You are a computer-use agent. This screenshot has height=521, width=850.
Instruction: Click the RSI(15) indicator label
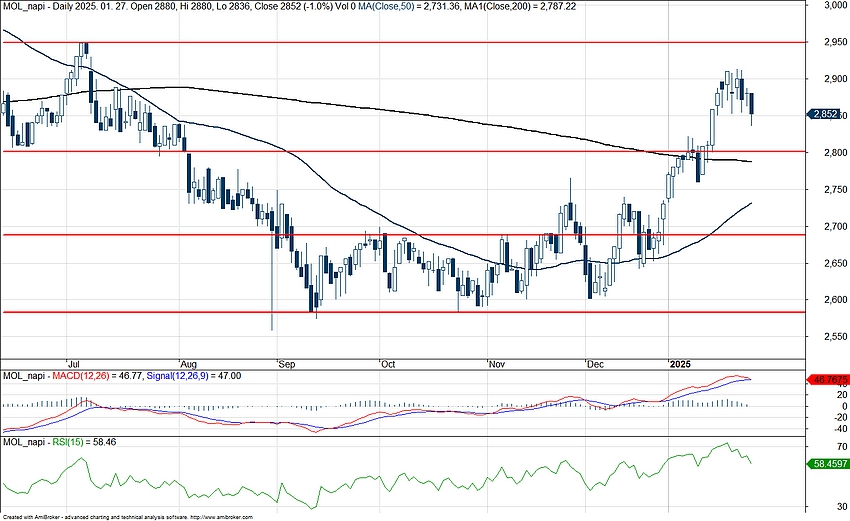(68, 442)
